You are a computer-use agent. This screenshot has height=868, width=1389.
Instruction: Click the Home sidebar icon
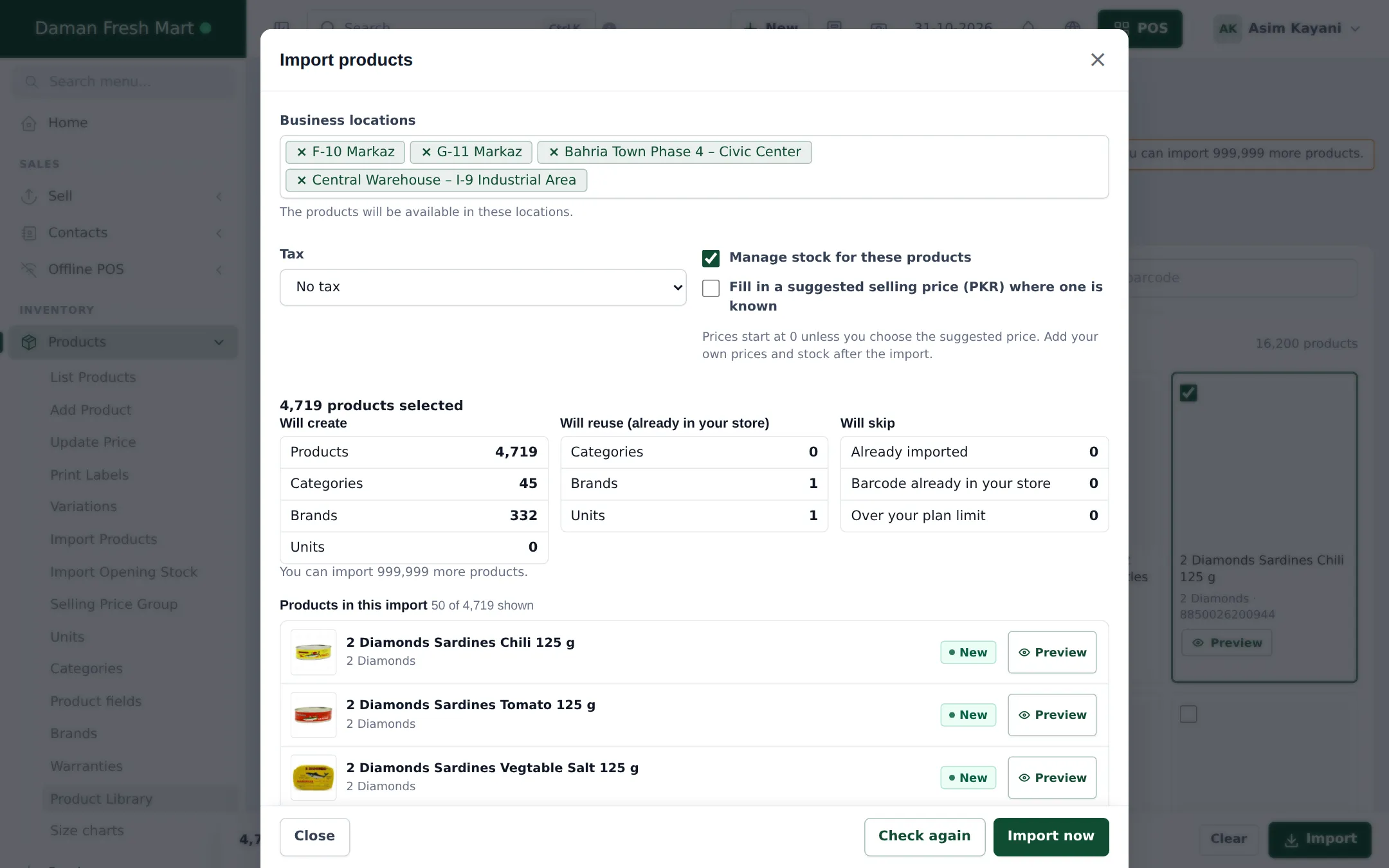click(29, 123)
